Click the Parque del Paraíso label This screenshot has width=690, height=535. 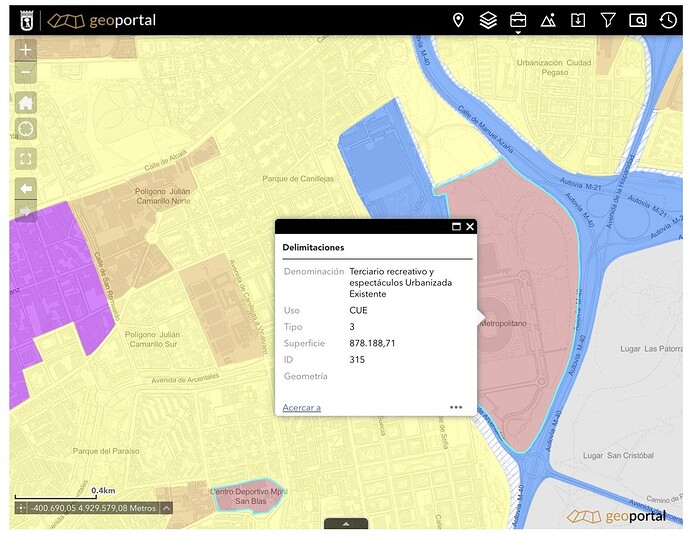[x=106, y=451]
